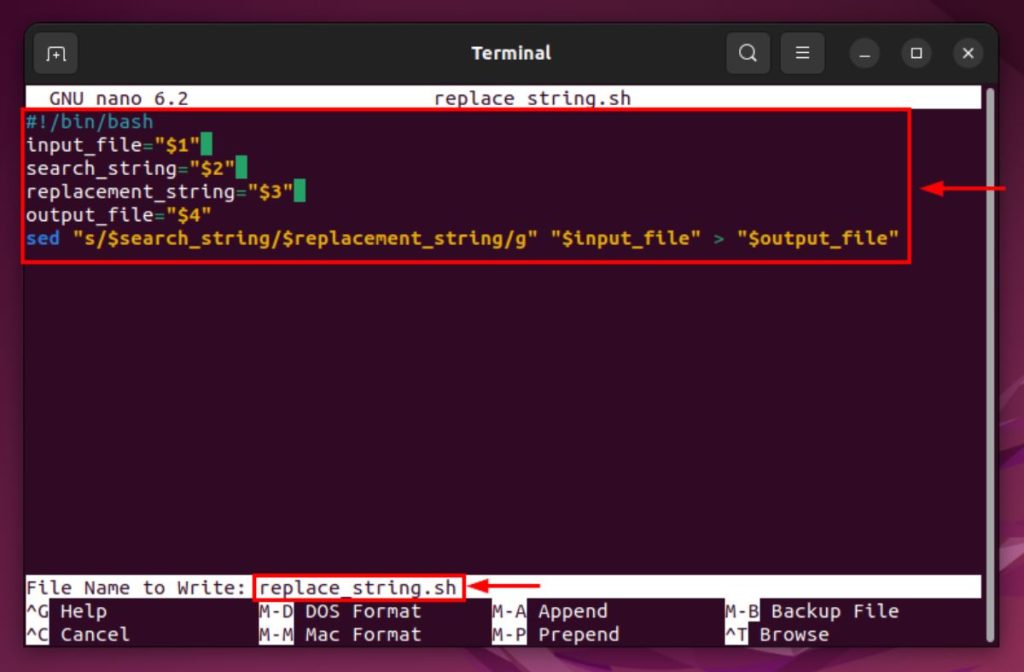Image resolution: width=1024 pixels, height=672 pixels.
Task: Click the Terminal title bar label
Action: (x=511, y=53)
